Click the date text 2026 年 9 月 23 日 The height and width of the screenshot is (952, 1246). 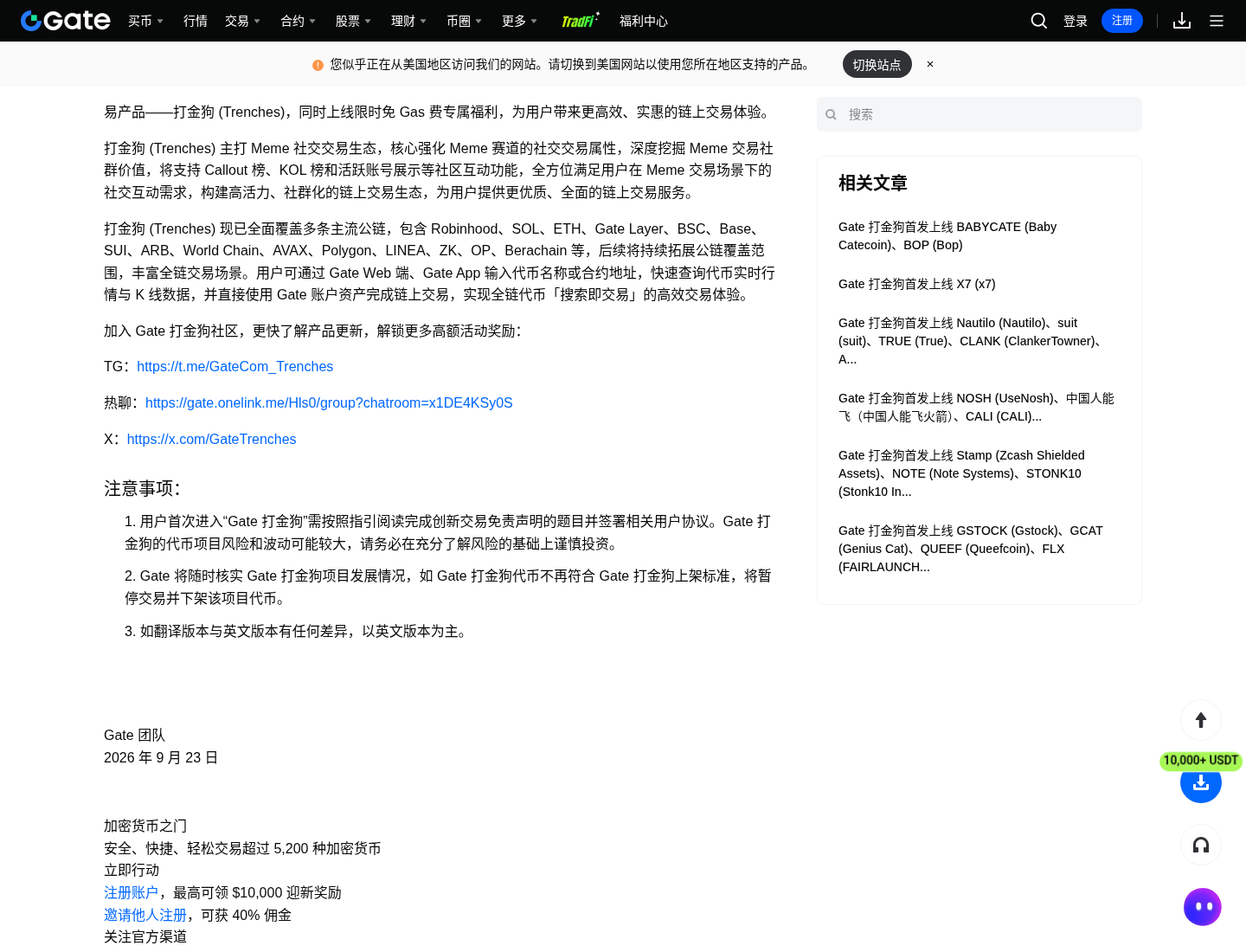pos(161,758)
